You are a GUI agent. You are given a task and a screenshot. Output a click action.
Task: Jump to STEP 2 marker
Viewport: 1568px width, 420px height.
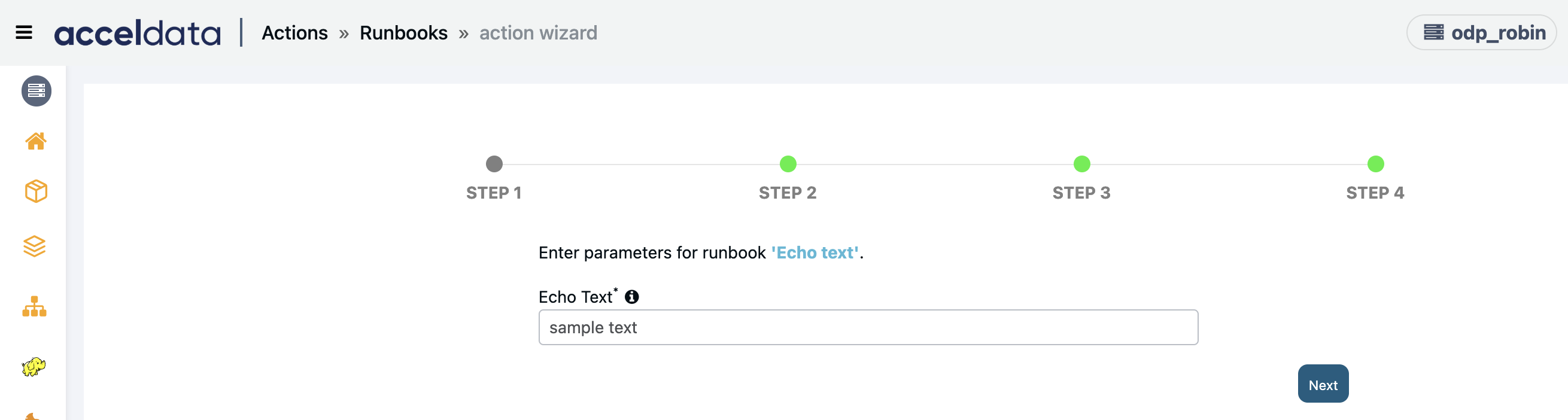tap(788, 164)
